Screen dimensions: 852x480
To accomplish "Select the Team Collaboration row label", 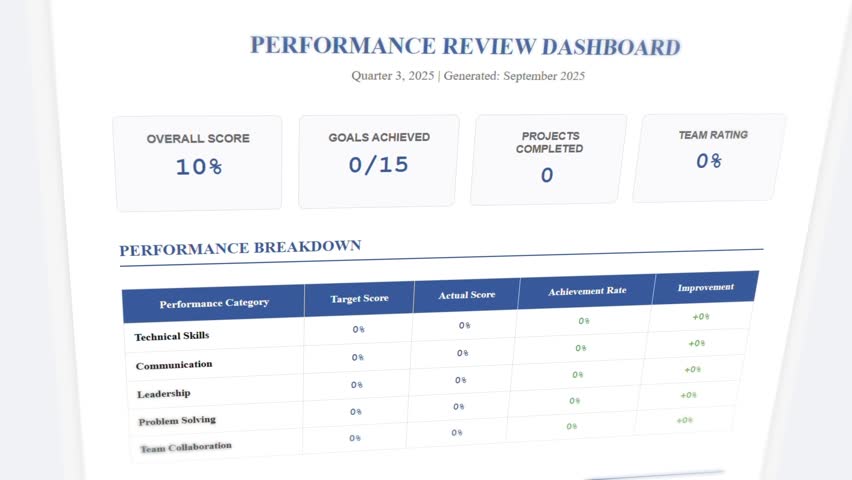I will 185,447.
